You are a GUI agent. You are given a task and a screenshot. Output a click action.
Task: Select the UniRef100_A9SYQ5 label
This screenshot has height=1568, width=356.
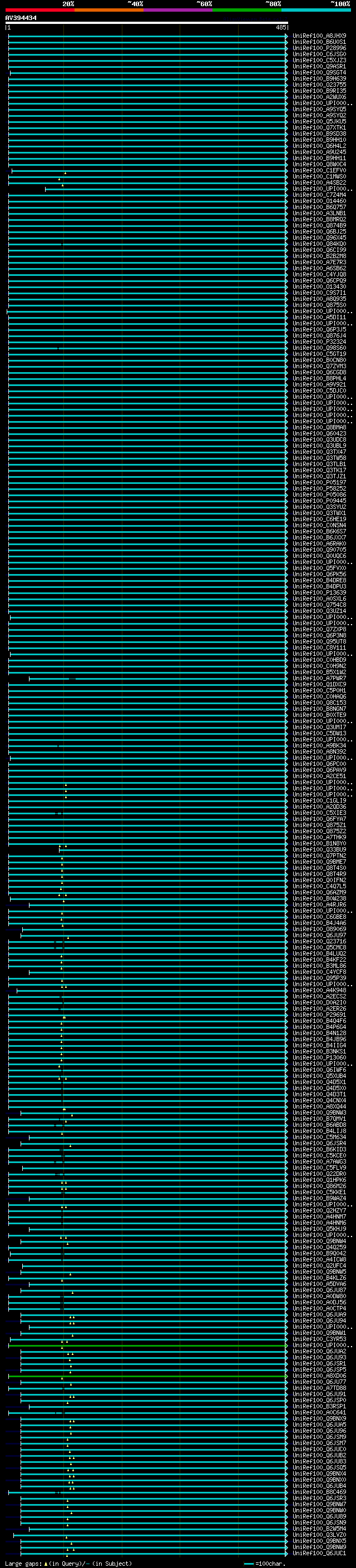(319, 109)
